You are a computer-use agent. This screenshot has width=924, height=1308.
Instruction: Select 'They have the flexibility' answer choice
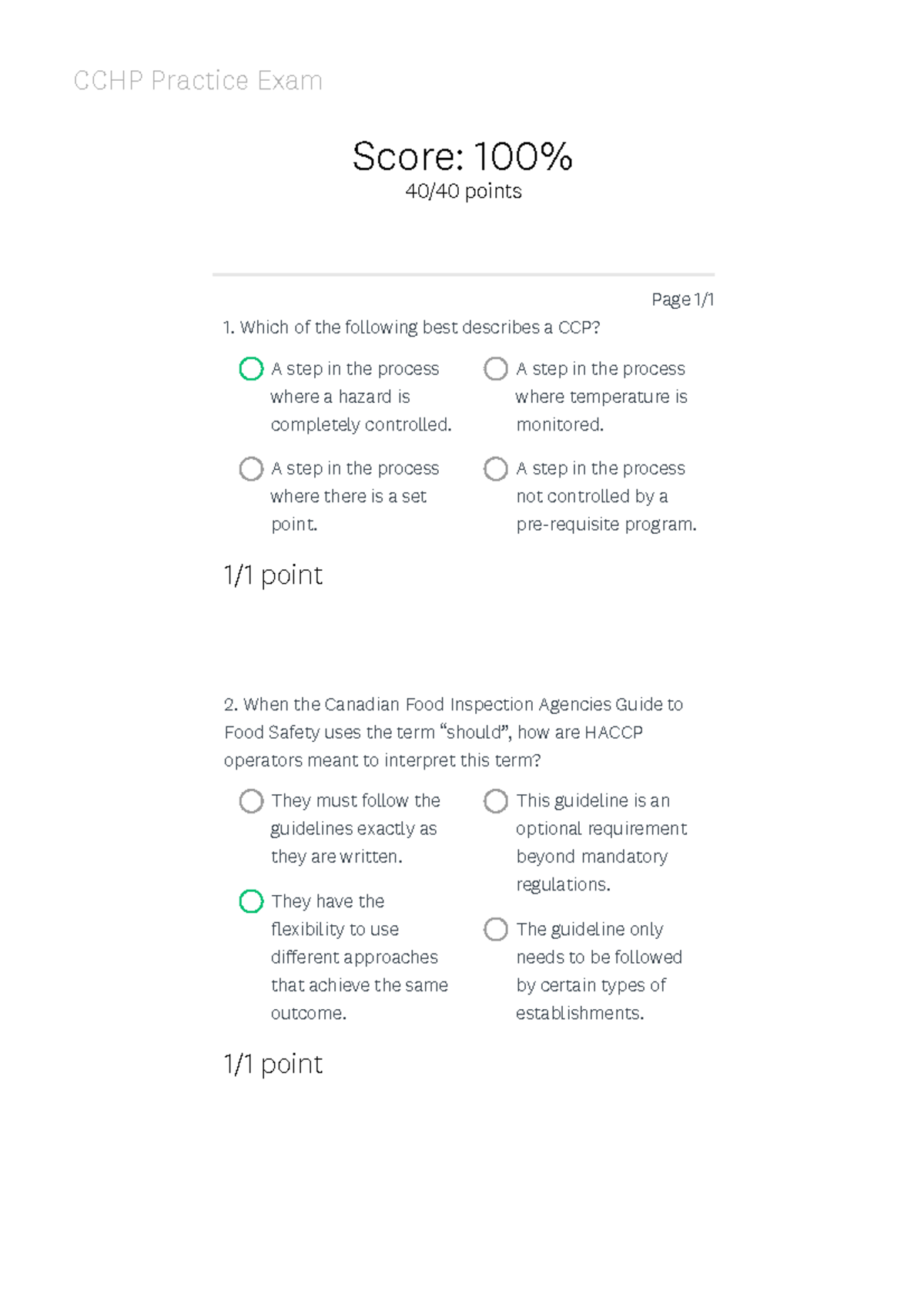(251, 901)
